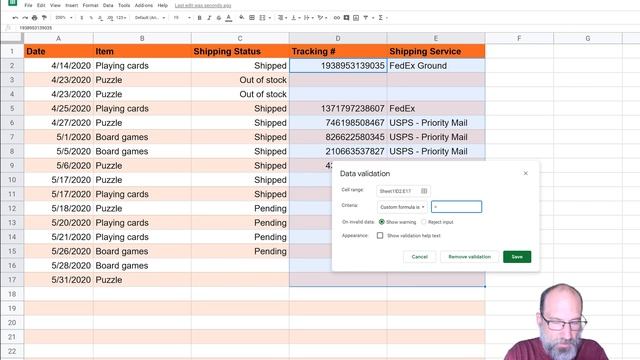
Task: Open the Functions sigma menu
Action: tap(382, 18)
